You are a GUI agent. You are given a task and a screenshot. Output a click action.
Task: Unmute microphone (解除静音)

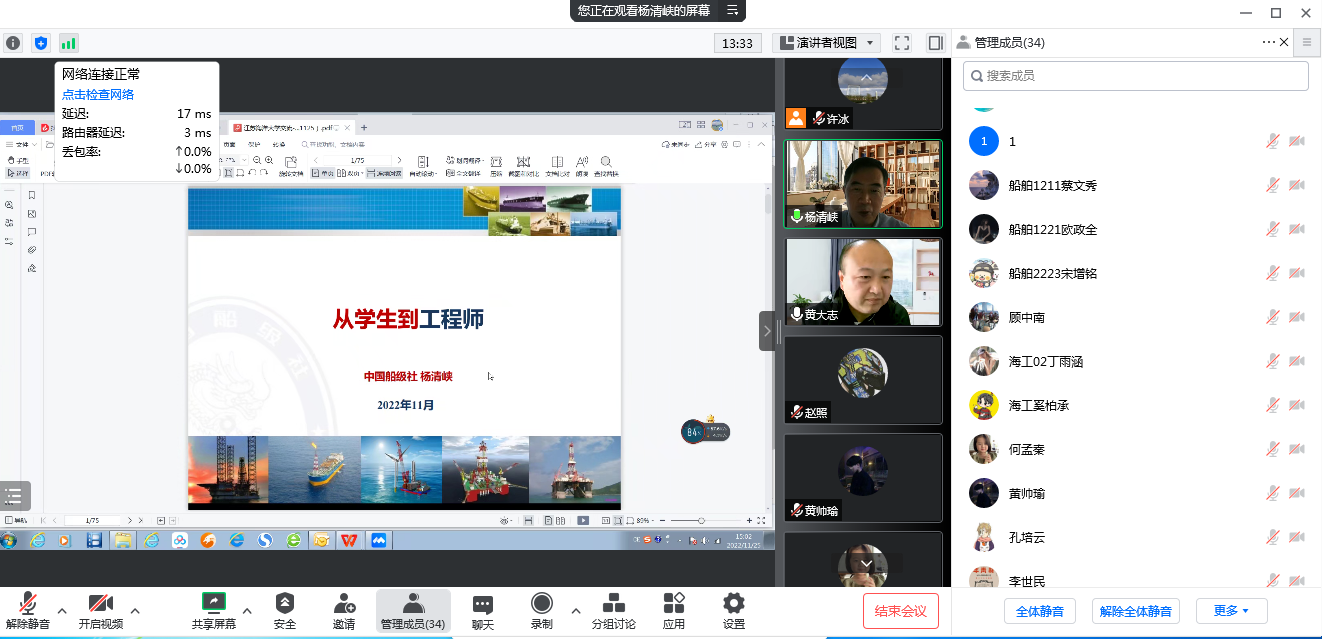pos(27,604)
